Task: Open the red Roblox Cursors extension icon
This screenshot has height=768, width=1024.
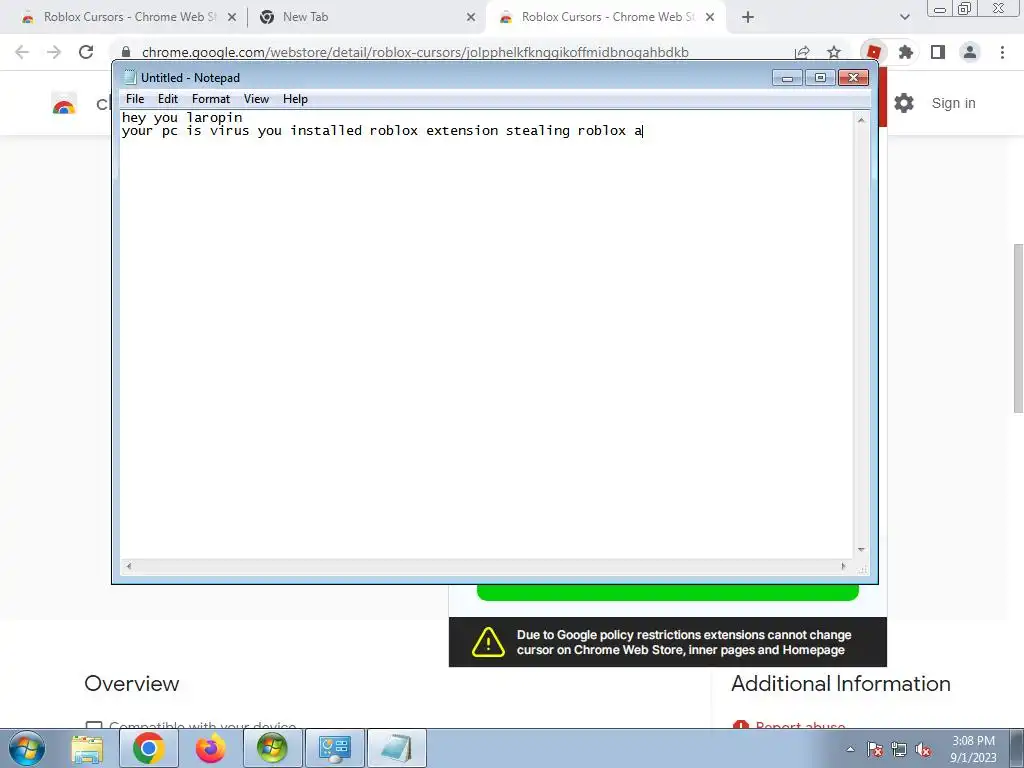Action: click(x=874, y=52)
